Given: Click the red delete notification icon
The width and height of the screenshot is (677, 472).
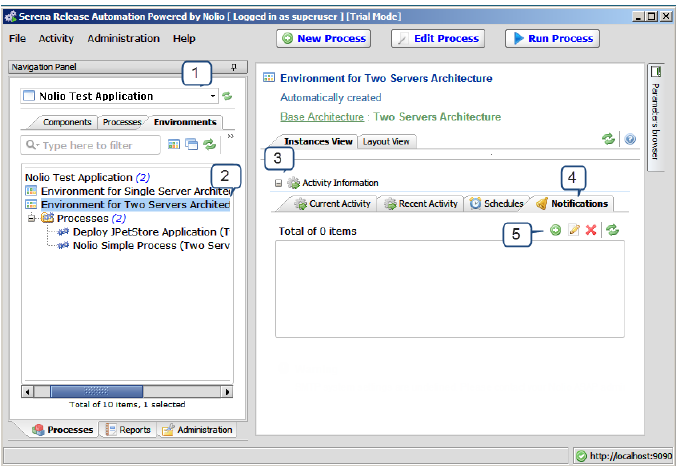Looking at the screenshot, I should coord(591,231).
